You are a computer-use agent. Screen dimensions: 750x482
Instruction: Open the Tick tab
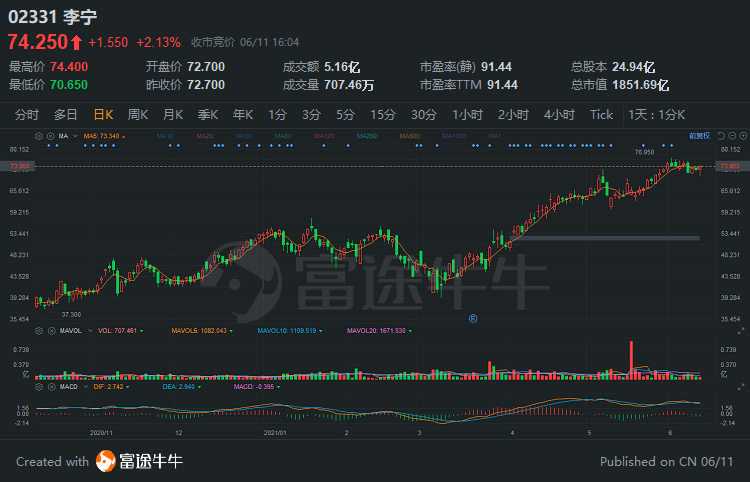point(601,115)
